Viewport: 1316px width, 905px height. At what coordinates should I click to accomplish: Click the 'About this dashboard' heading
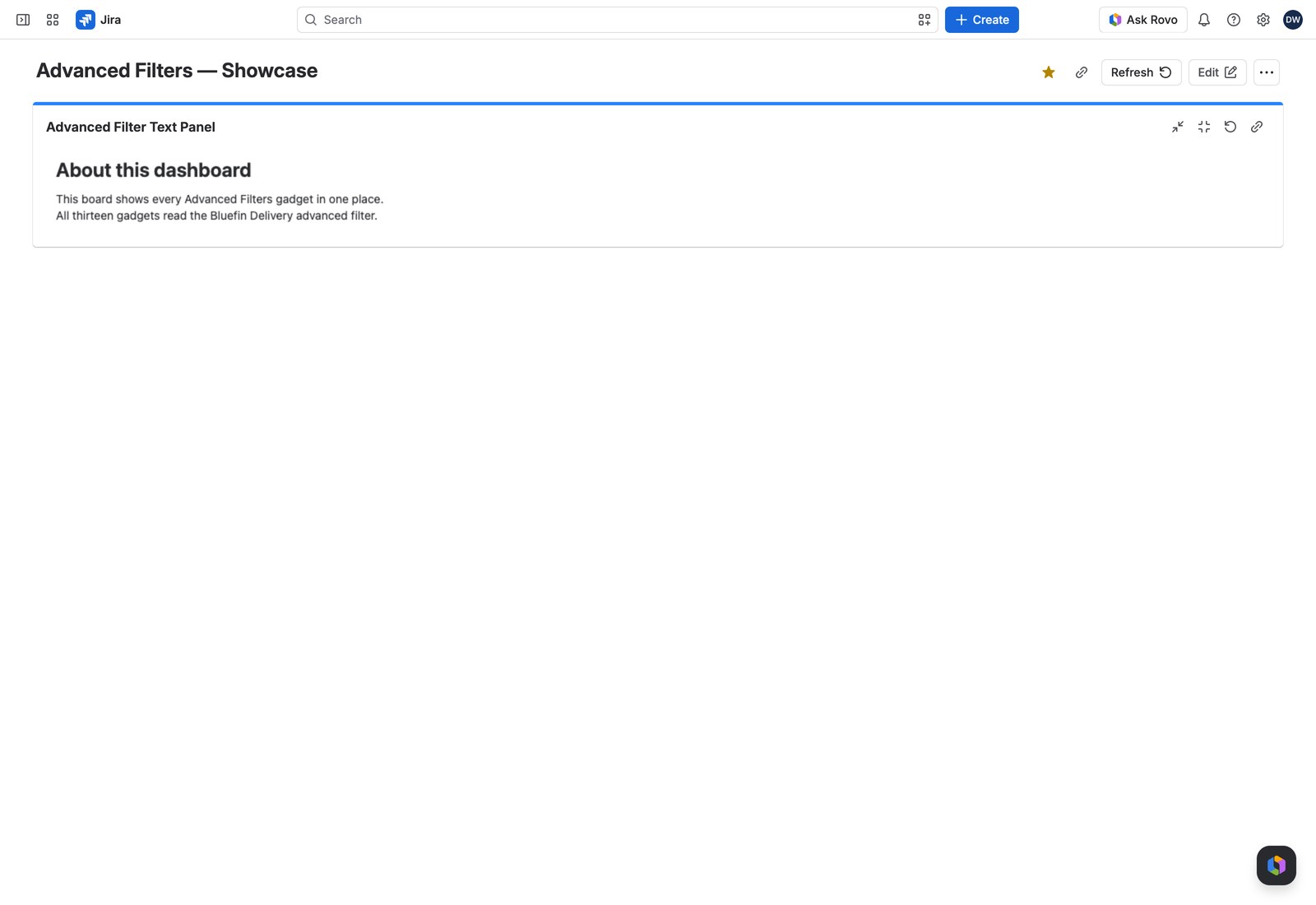coord(154,170)
